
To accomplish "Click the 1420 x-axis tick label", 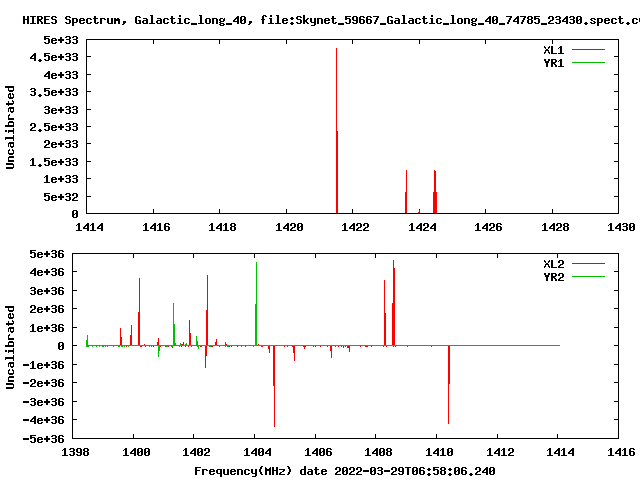I will 289,227.
